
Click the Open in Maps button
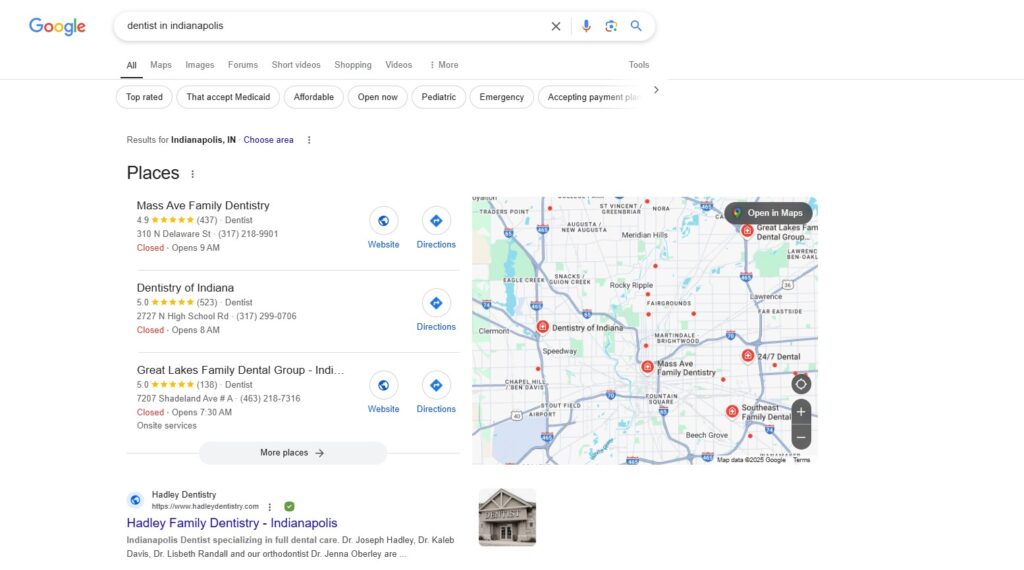point(768,213)
